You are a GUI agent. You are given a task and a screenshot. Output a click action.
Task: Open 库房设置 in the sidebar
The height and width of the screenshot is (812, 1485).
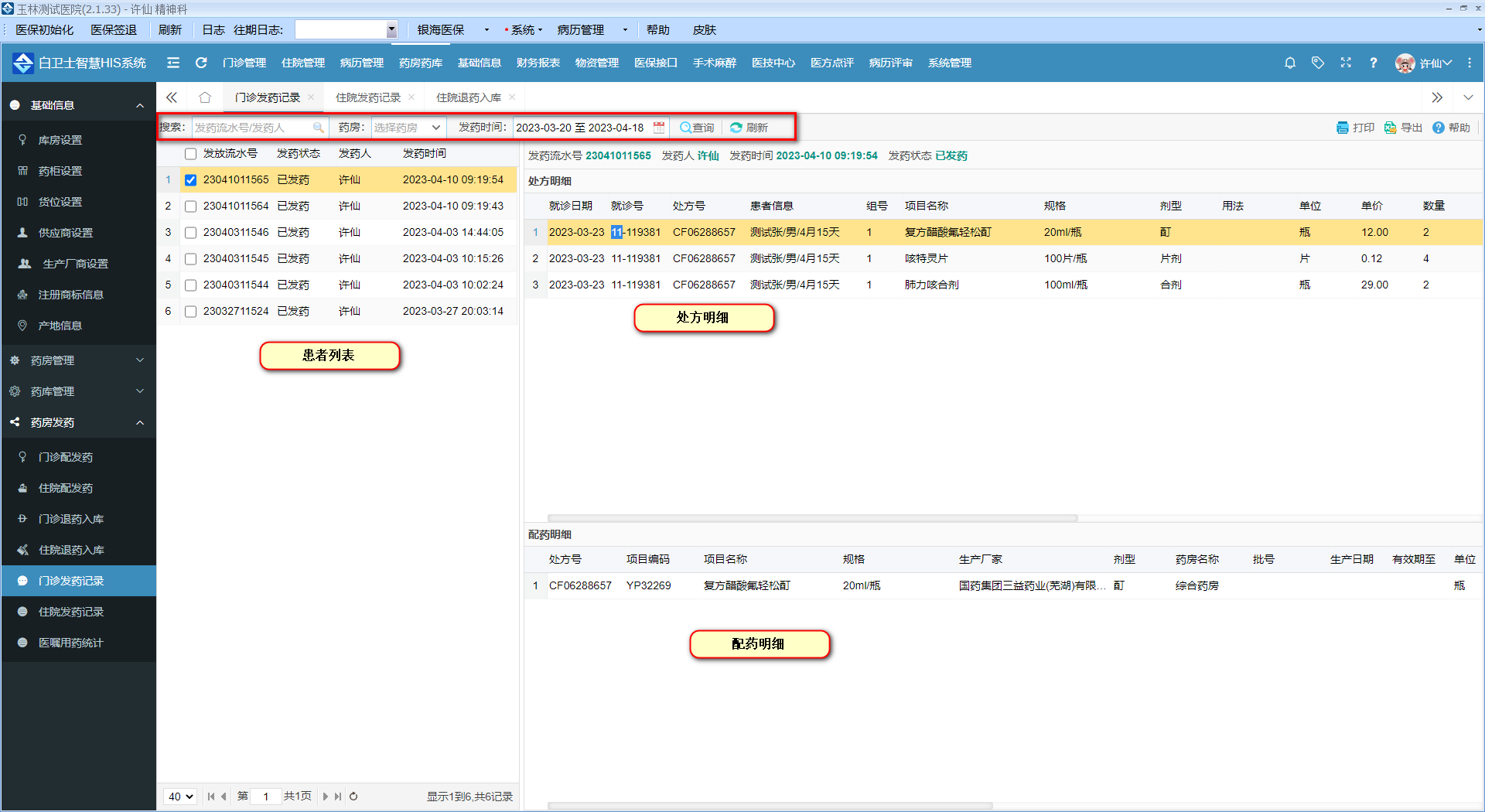click(79, 140)
